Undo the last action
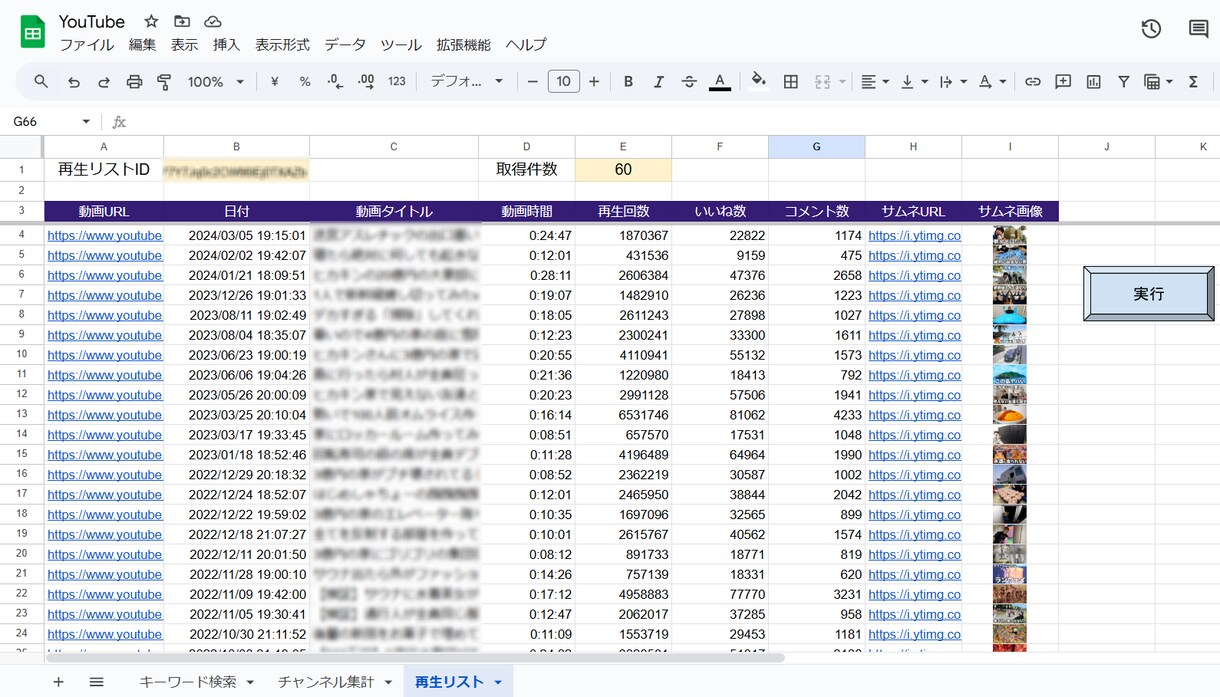The width and height of the screenshot is (1220, 697). click(x=73, y=82)
